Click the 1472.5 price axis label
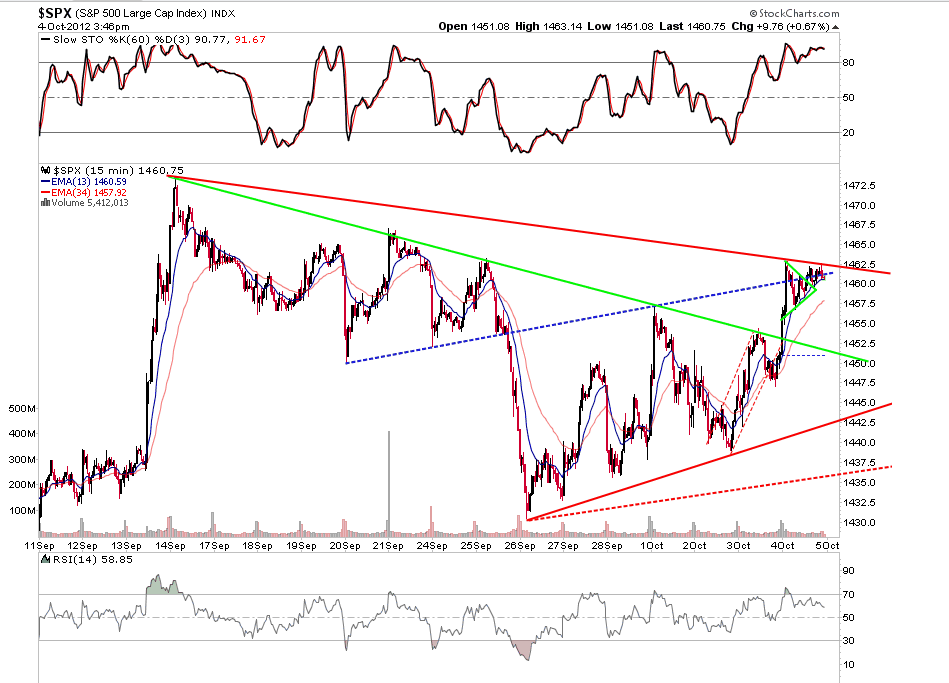 (859, 185)
